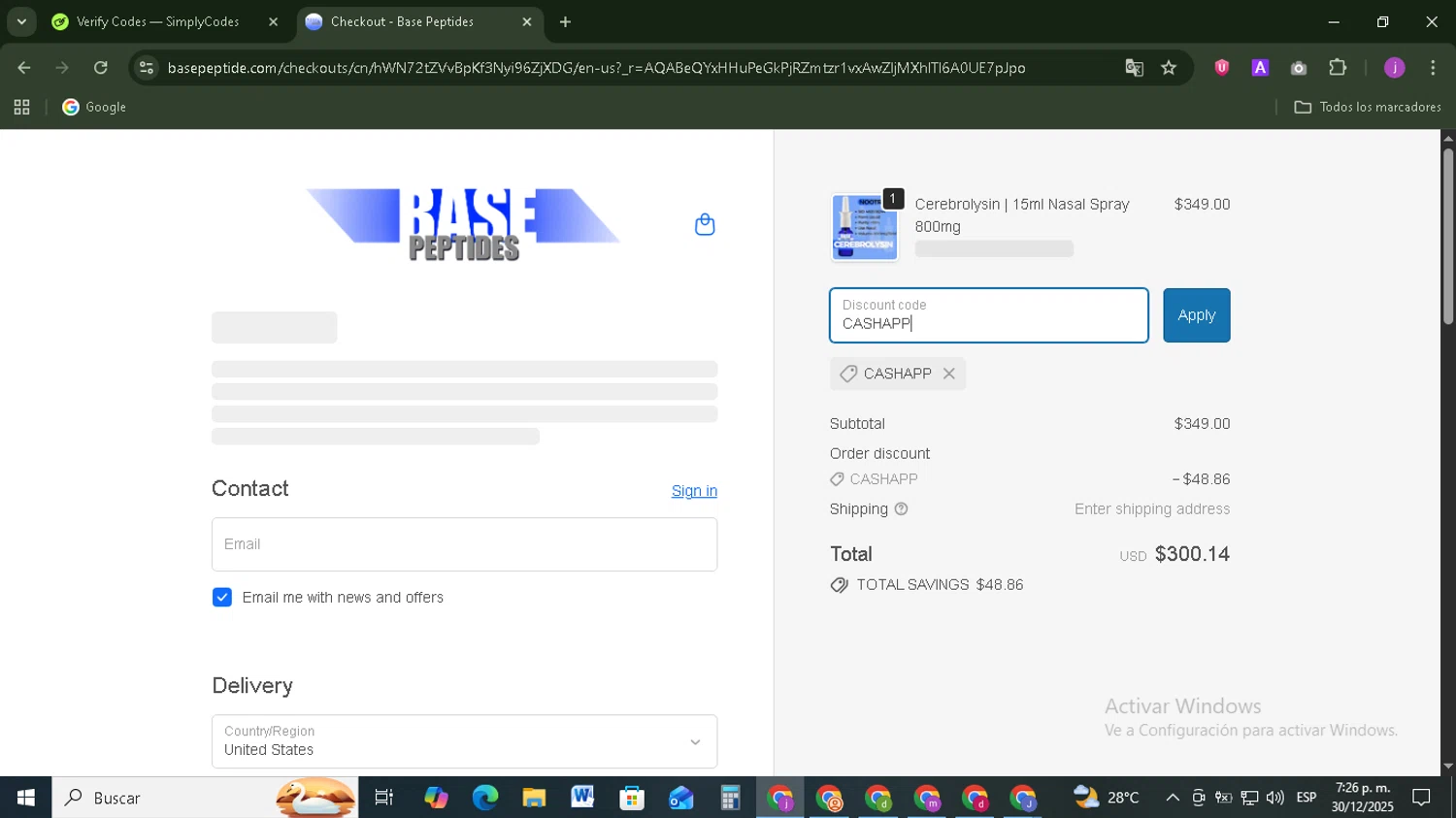Open the apps grid in bookmarks bar
Viewport: 1456px width, 818px height.
tap(21, 107)
